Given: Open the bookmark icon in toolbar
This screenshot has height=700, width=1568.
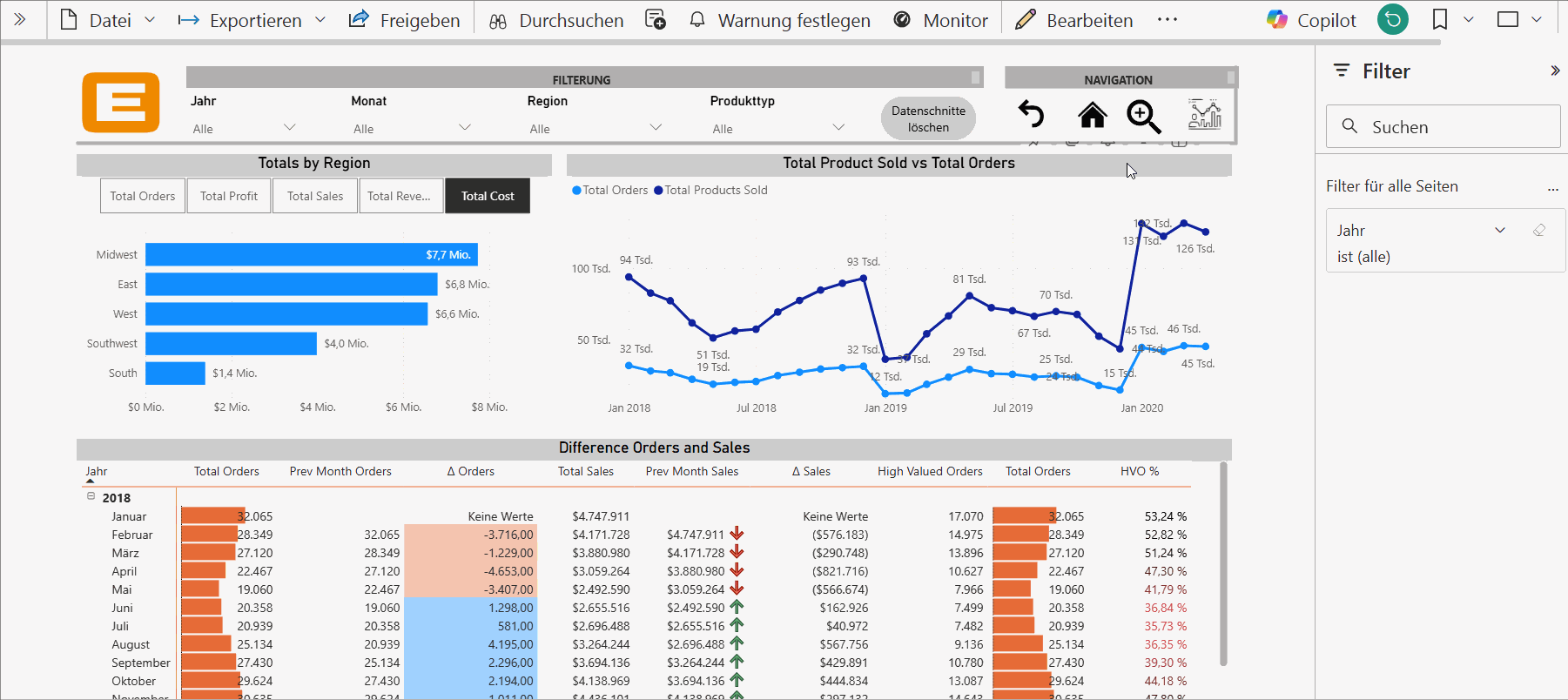Looking at the screenshot, I should 1440,19.
